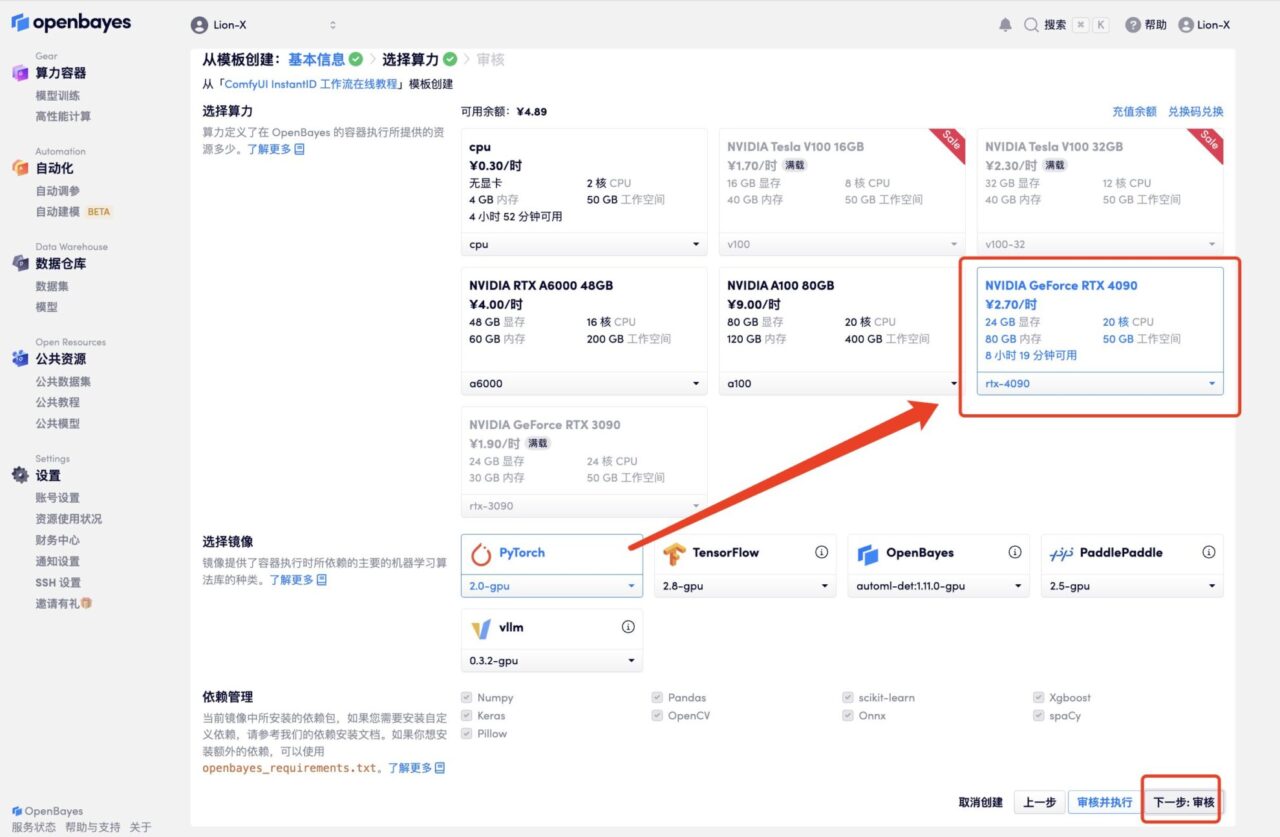Click the 审核并执行 button

[x=1104, y=802]
